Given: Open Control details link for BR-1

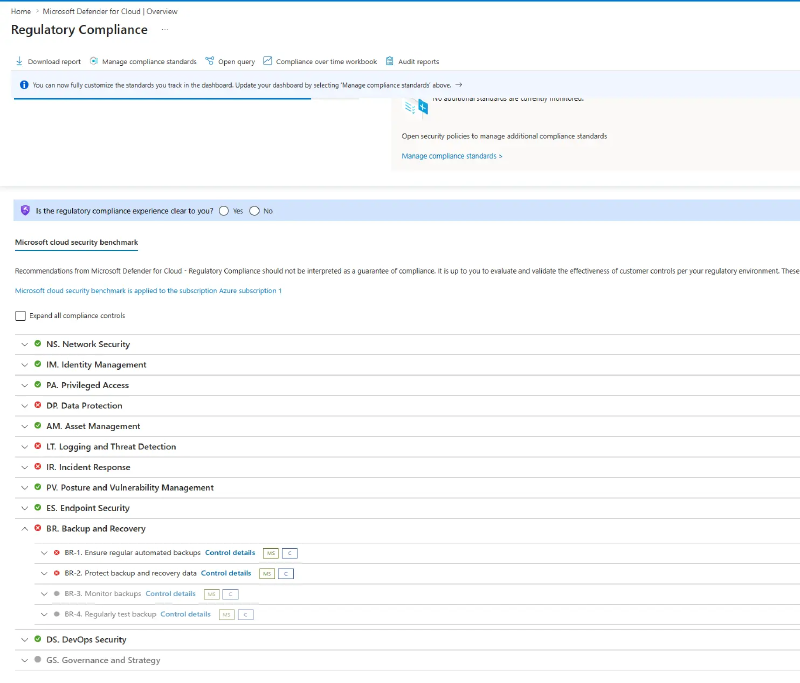Looking at the screenshot, I should click(230, 552).
